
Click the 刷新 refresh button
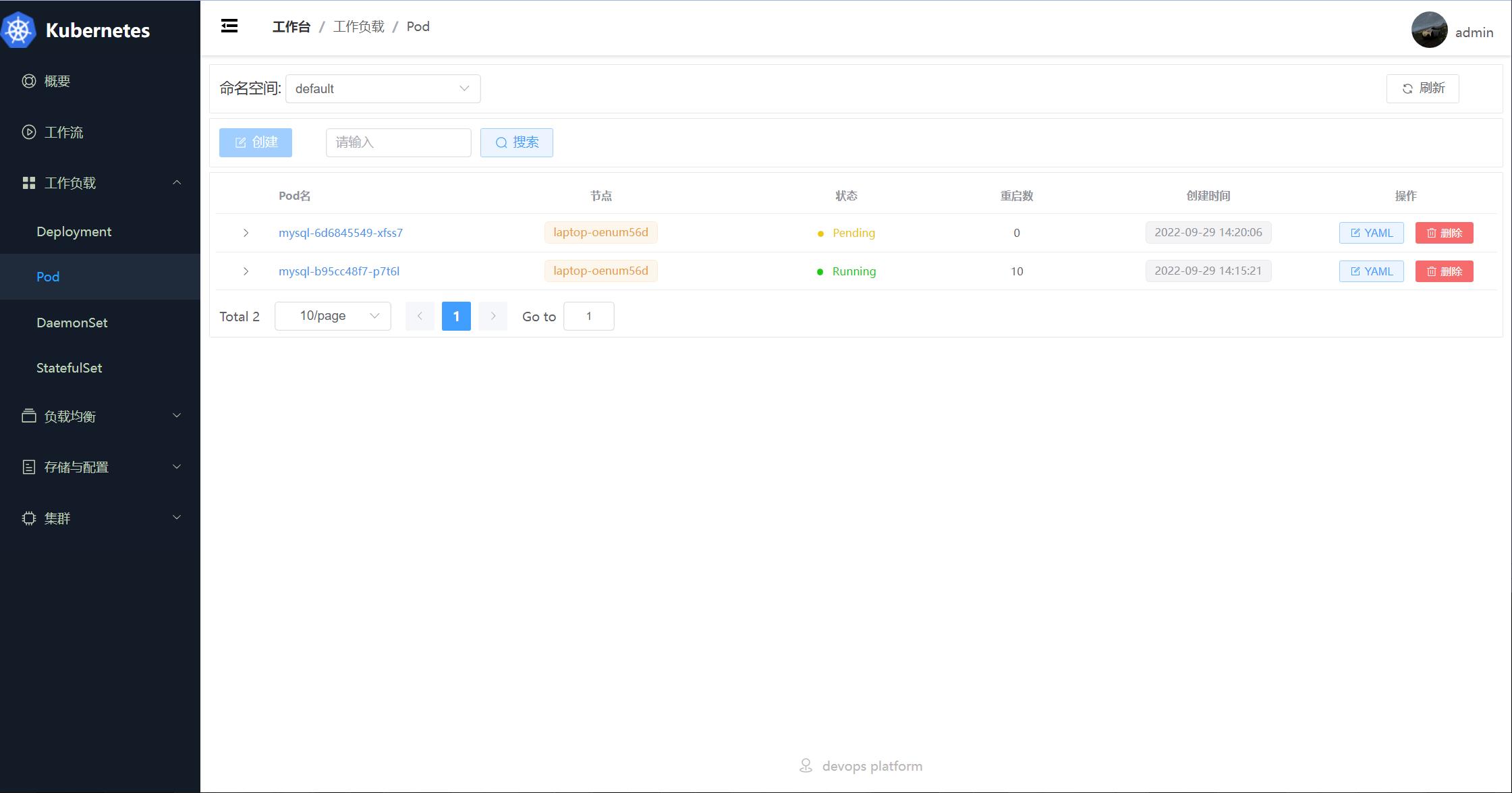[1422, 88]
